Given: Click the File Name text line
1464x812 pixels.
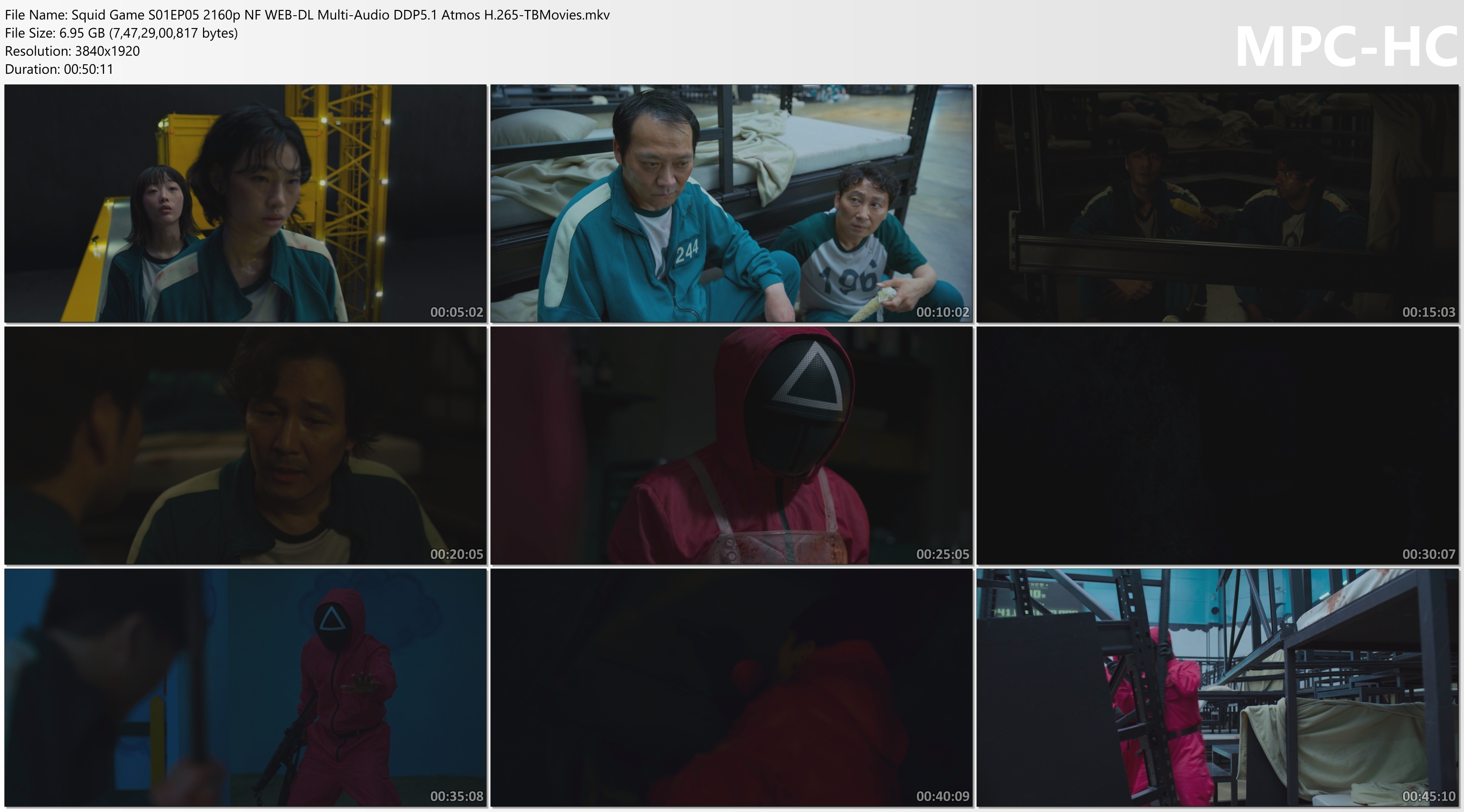Looking at the screenshot, I should click(307, 15).
